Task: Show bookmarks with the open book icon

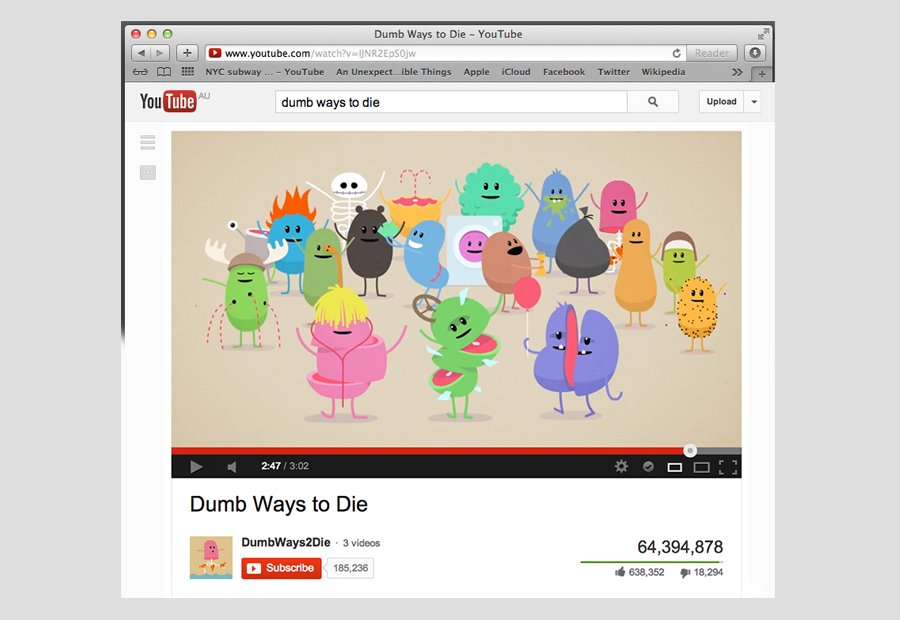Action: coord(164,72)
